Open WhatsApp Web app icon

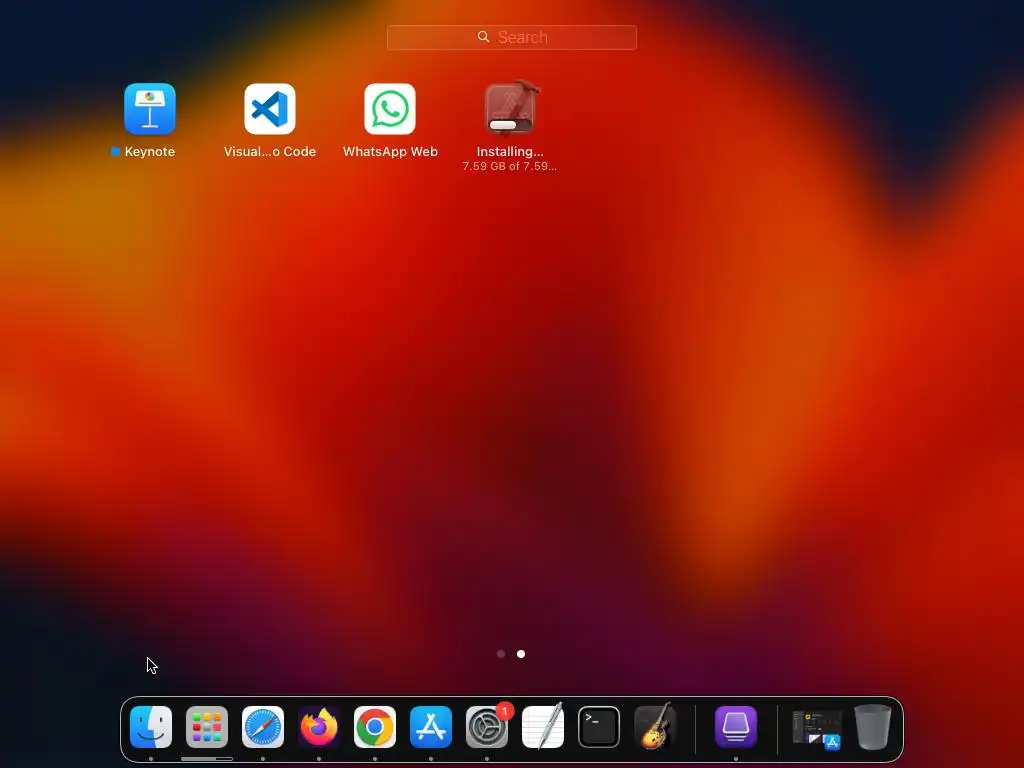pyautogui.click(x=390, y=109)
